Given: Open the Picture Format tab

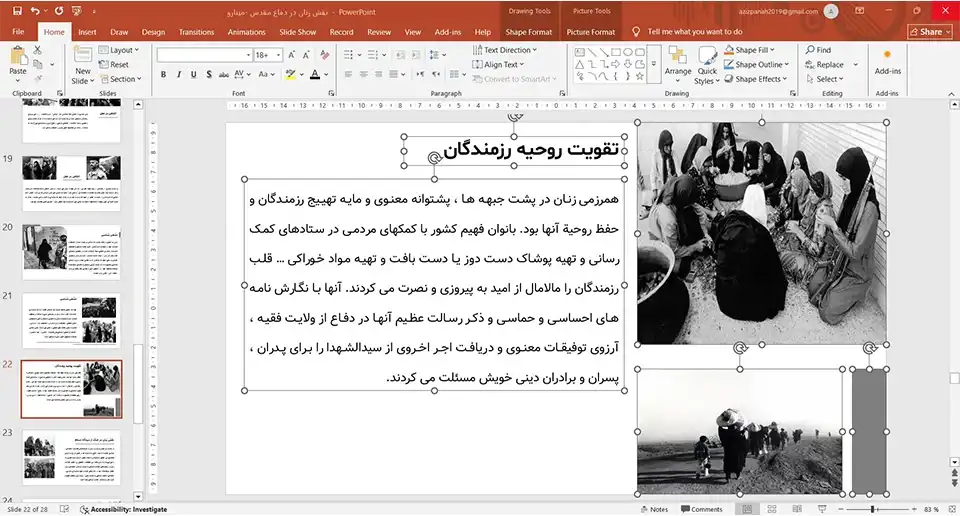Looking at the screenshot, I should pos(591,32).
